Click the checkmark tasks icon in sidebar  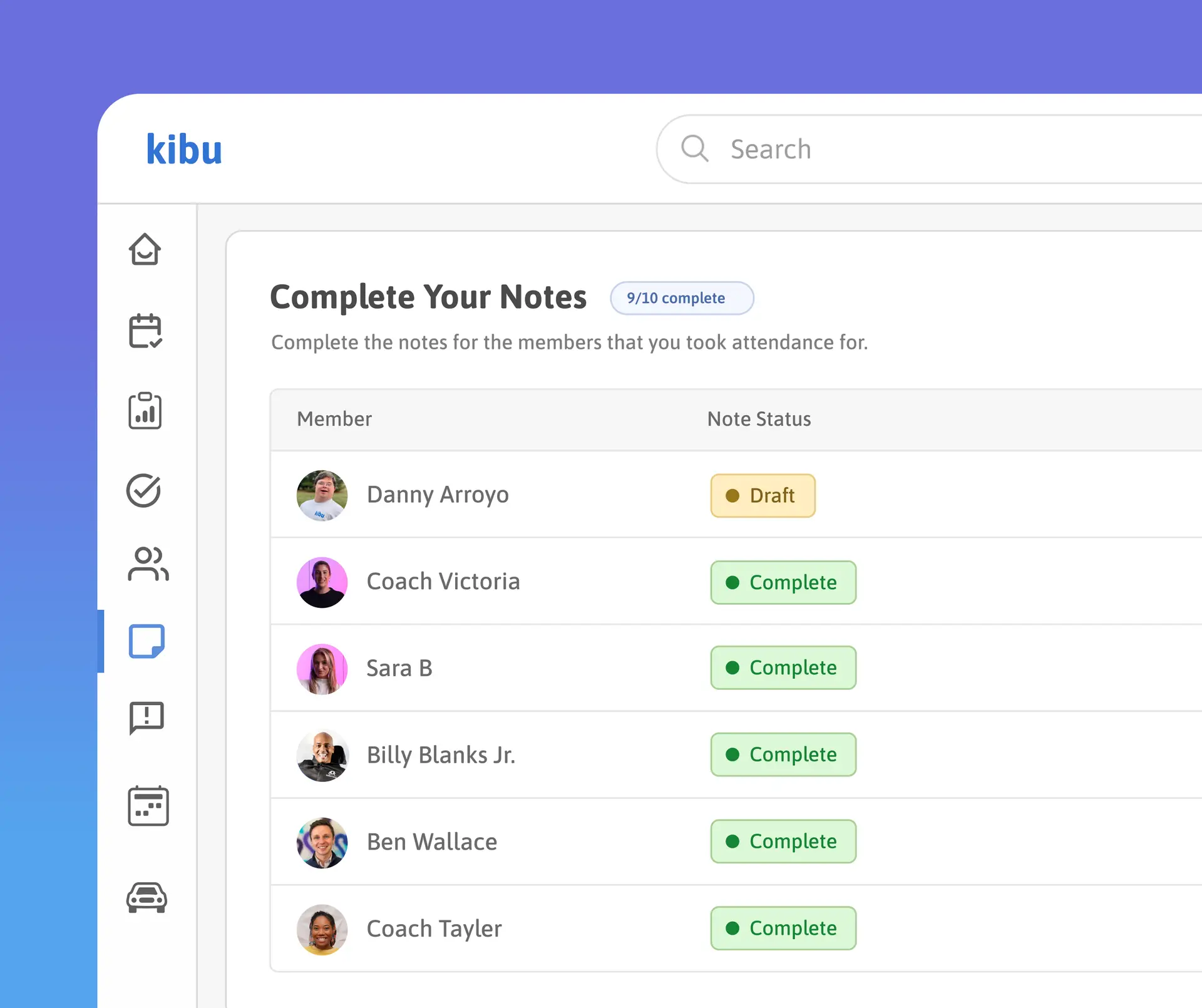(x=145, y=491)
